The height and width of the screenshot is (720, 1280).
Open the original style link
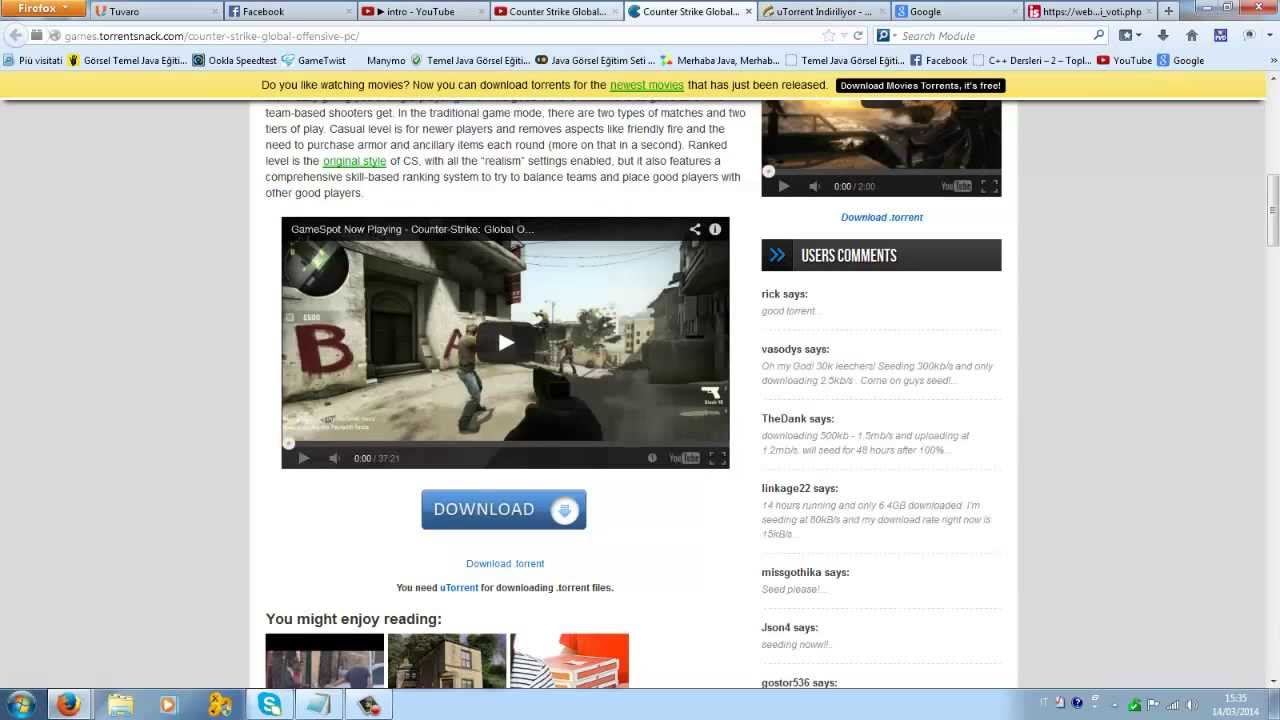pos(354,161)
